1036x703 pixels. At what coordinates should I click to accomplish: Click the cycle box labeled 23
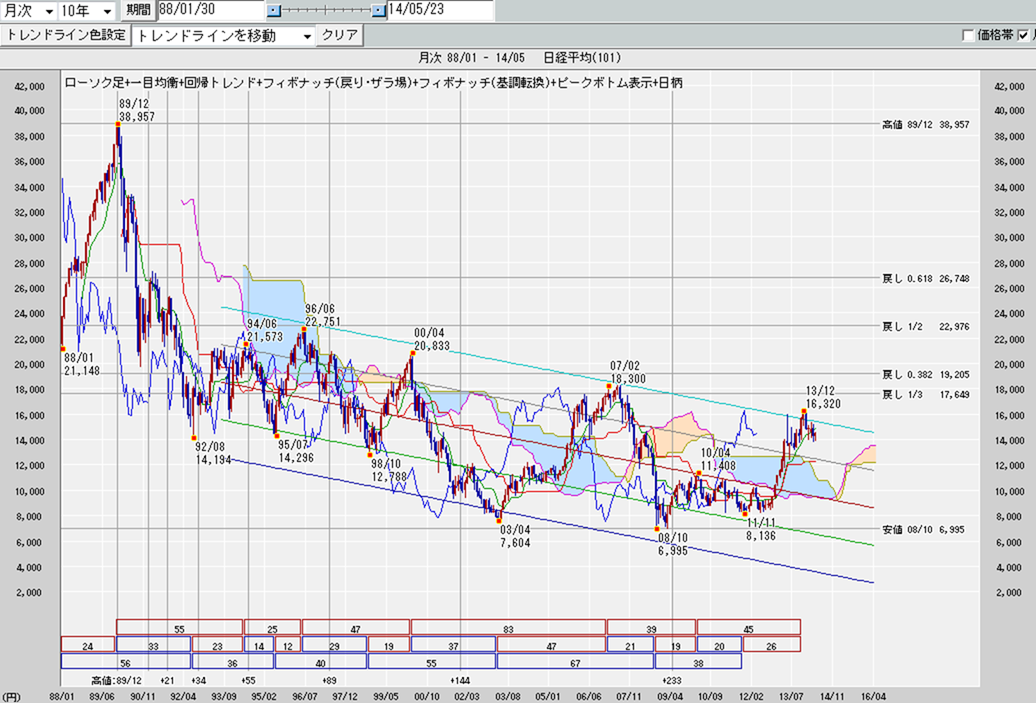(217, 645)
